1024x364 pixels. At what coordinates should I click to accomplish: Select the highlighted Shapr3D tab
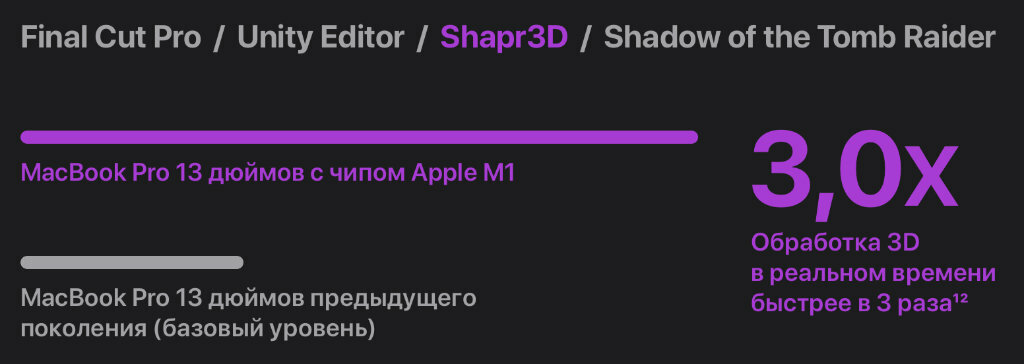point(504,39)
